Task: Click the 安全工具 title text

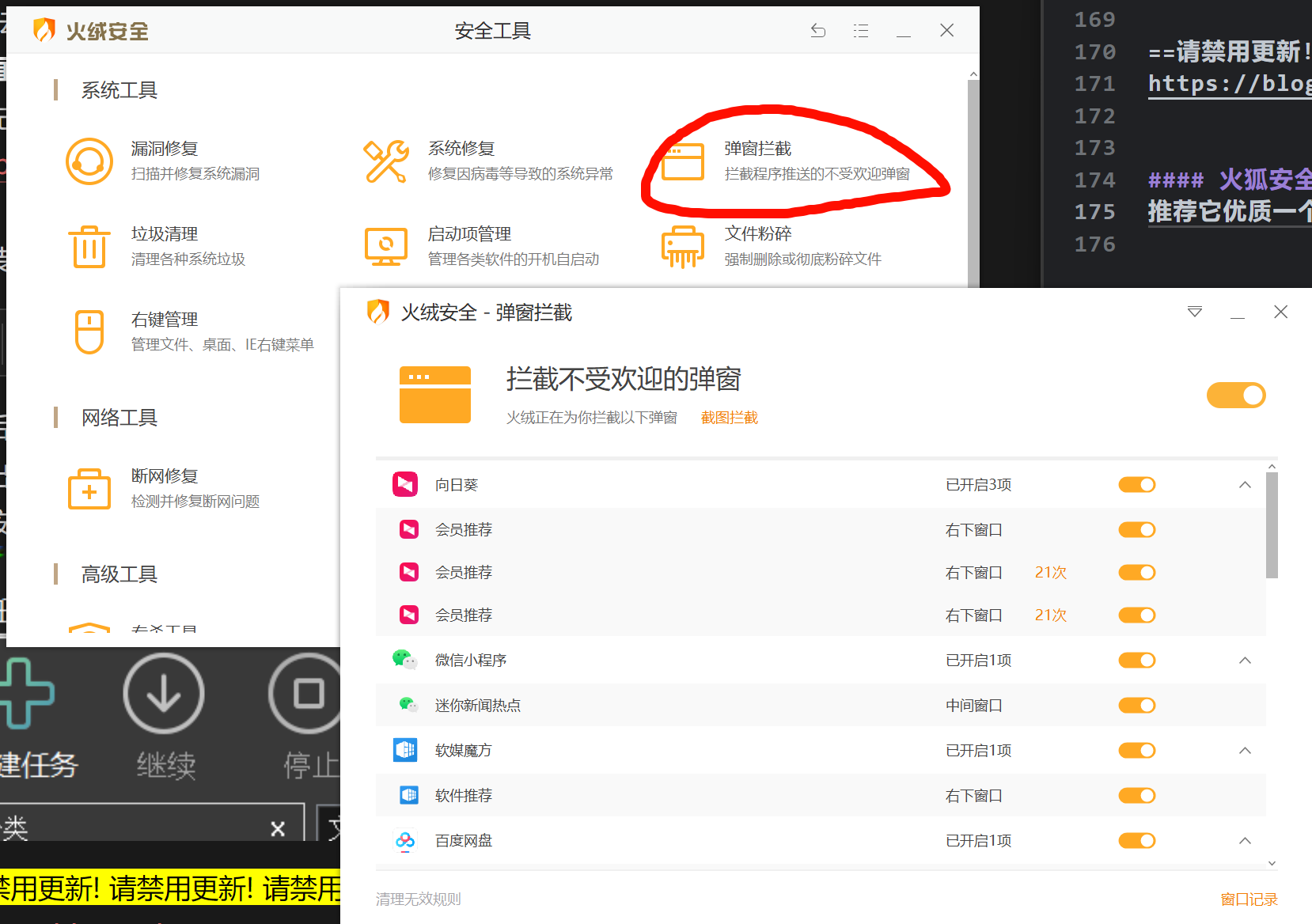Action: [x=492, y=31]
